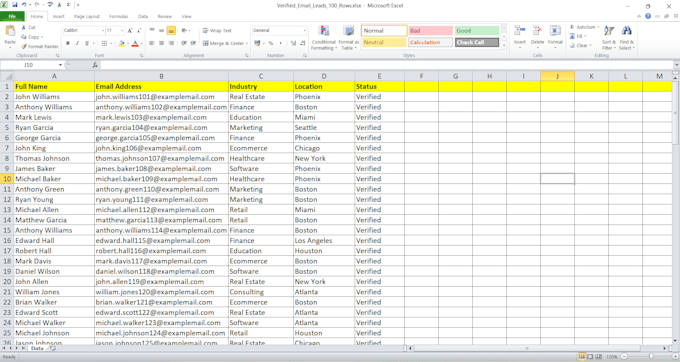This screenshot has width=680, height=362.
Task: Toggle Italic formatting
Action: click(x=77, y=43)
